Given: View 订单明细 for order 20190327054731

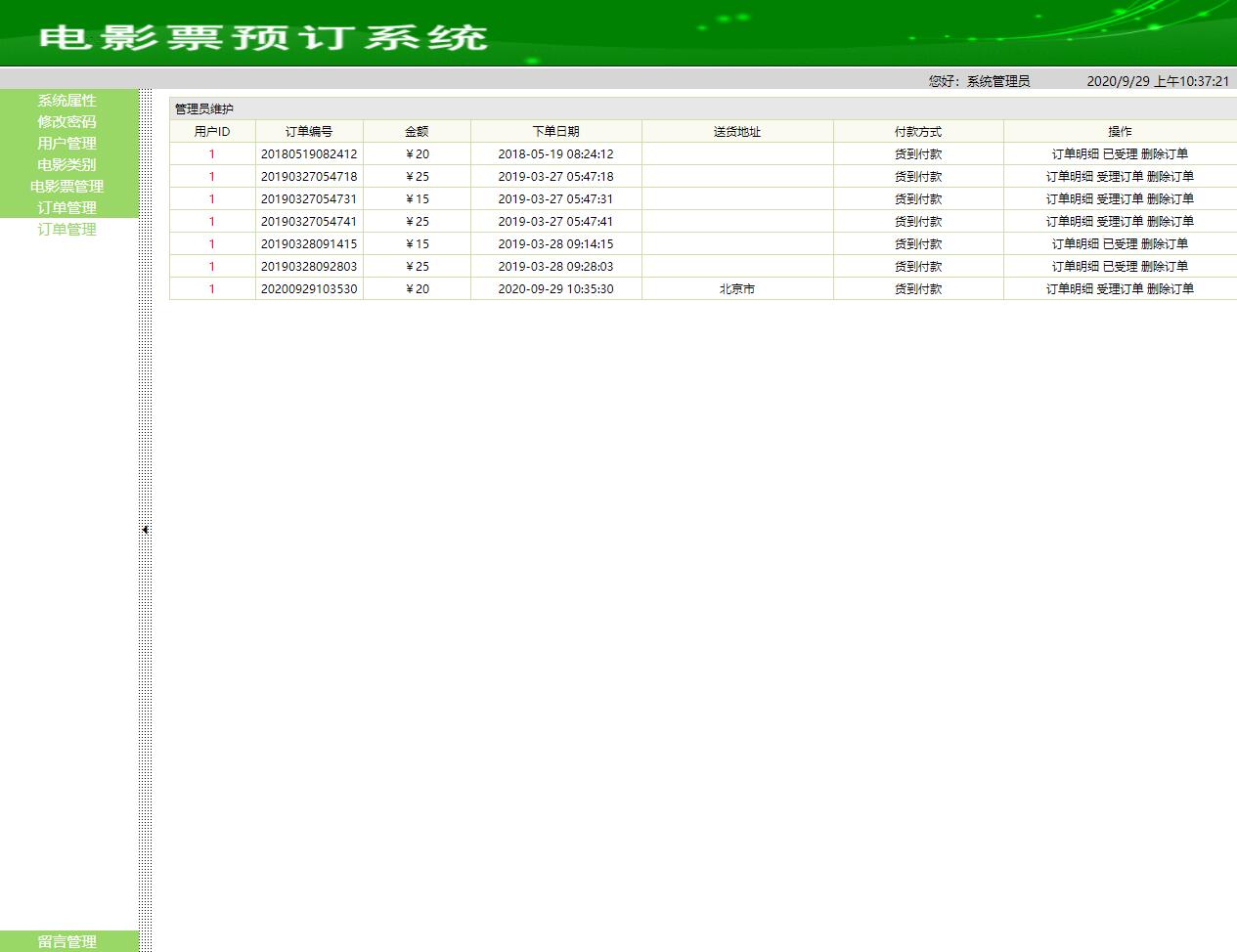Looking at the screenshot, I should [x=1070, y=199].
